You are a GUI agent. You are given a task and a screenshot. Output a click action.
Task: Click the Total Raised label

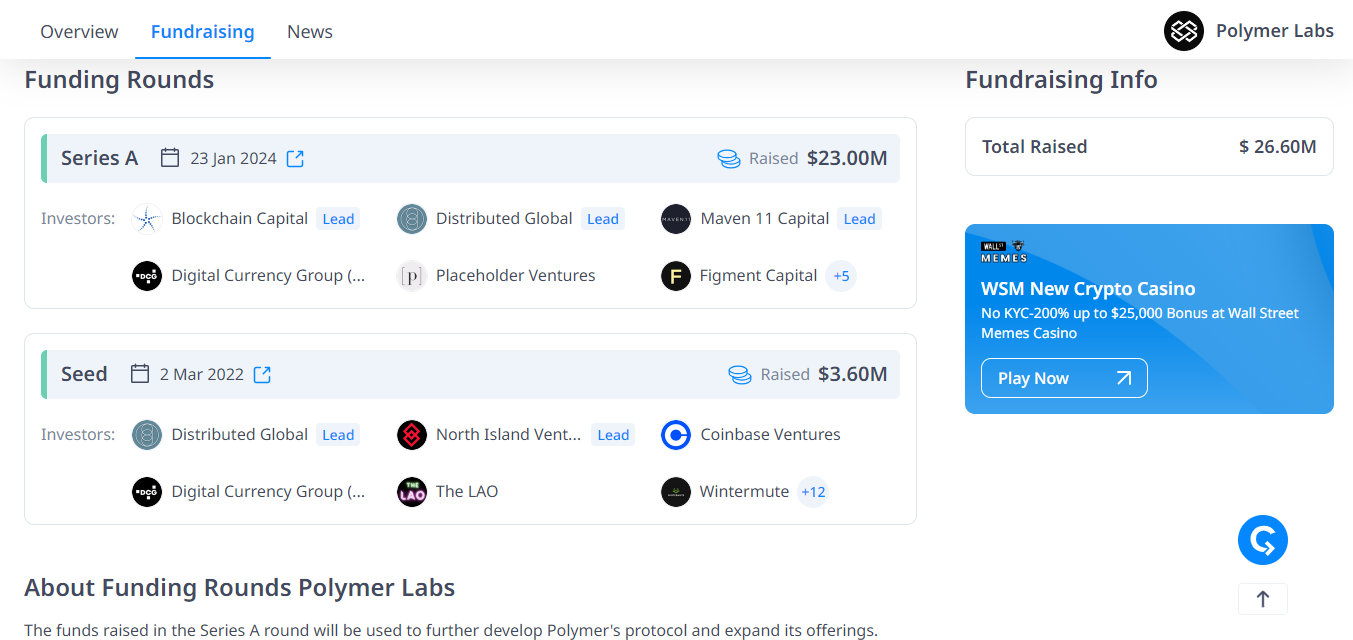coord(1034,147)
